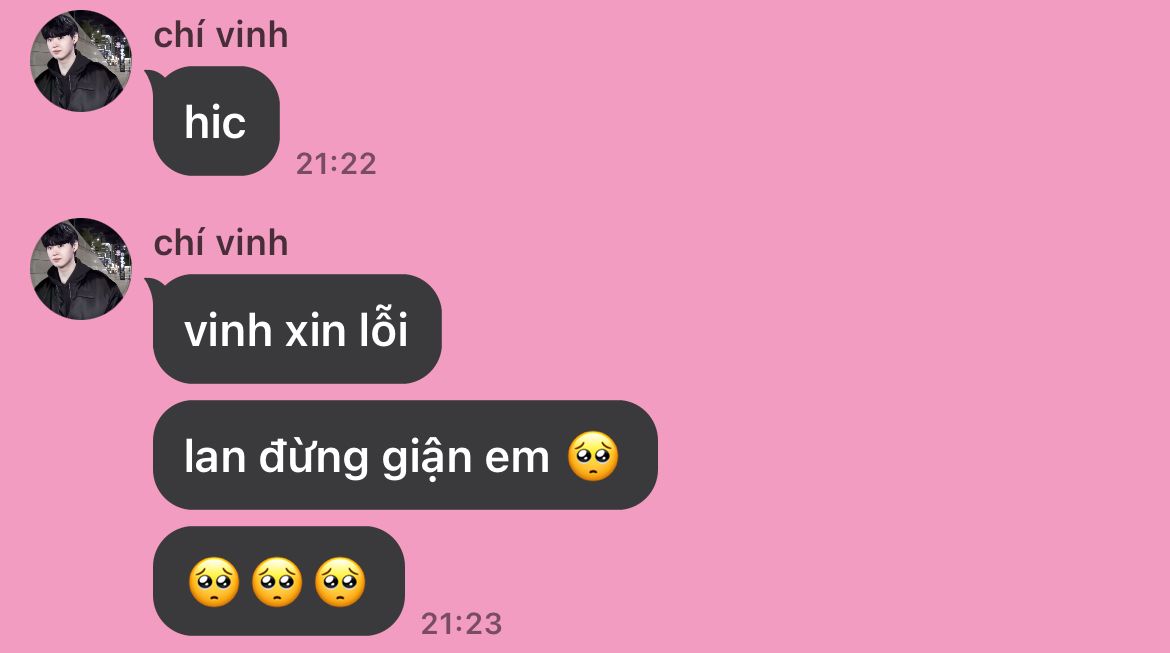1170x653 pixels.
Task: Open chí vinh's avatar beside the "hic" message
Action: pos(81,61)
